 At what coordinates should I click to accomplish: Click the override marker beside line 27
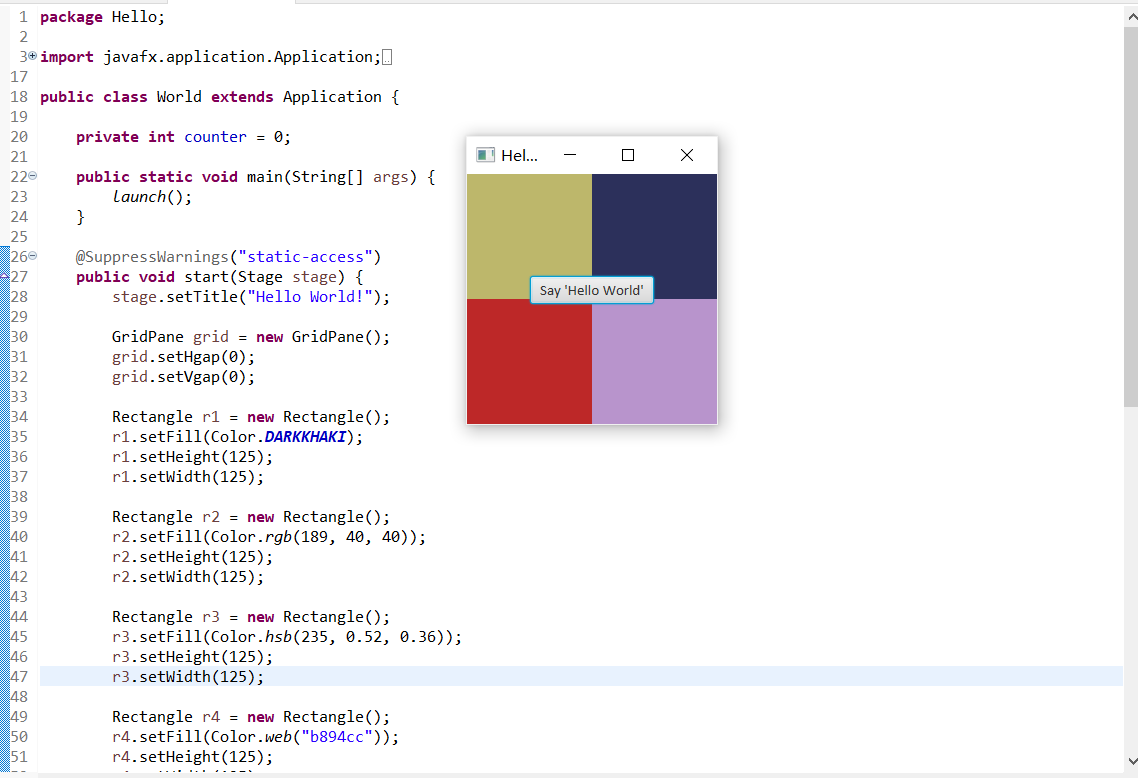(x=4, y=277)
